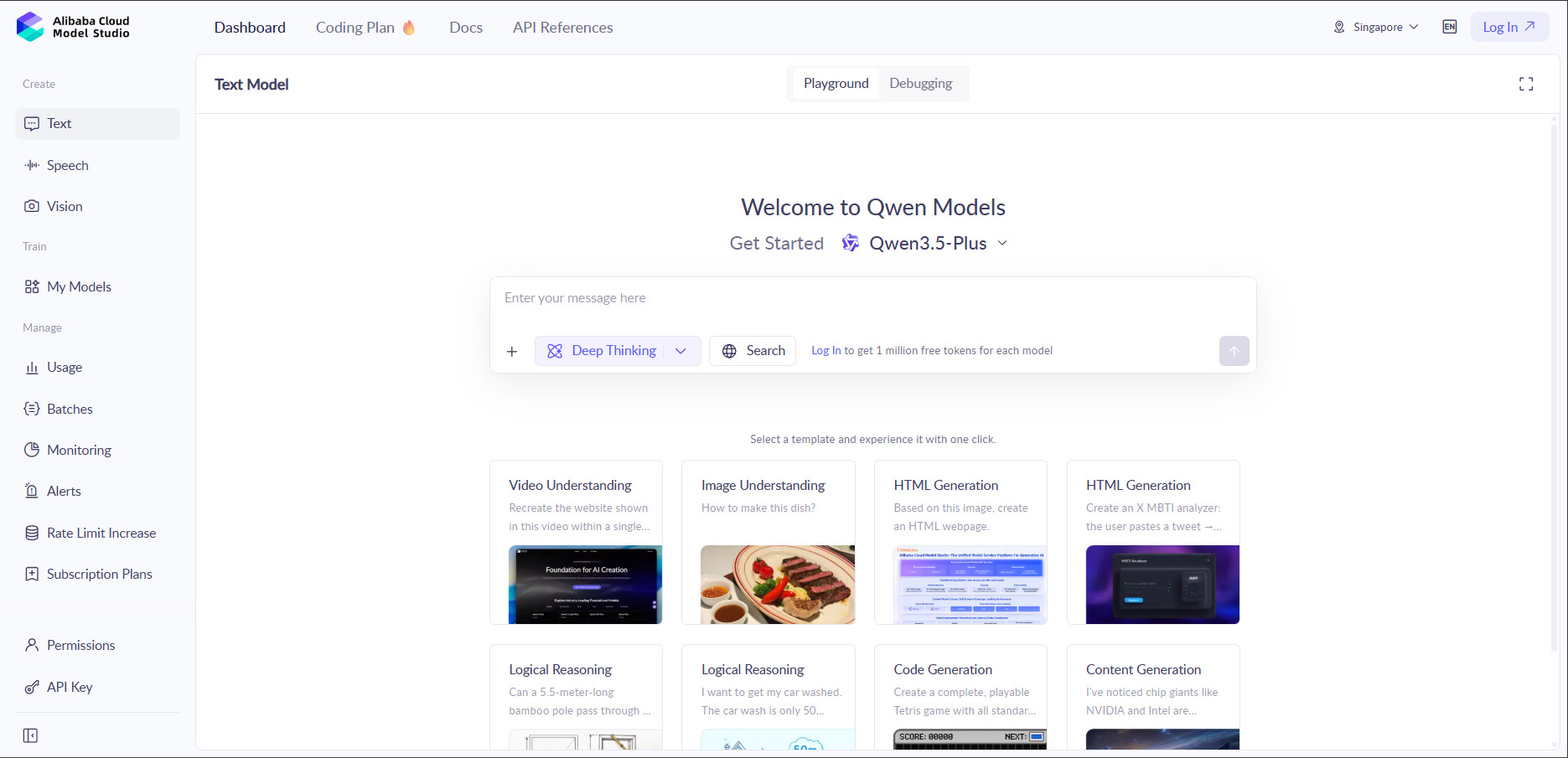
Task: Click the Vision camera icon
Action: coord(32,206)
